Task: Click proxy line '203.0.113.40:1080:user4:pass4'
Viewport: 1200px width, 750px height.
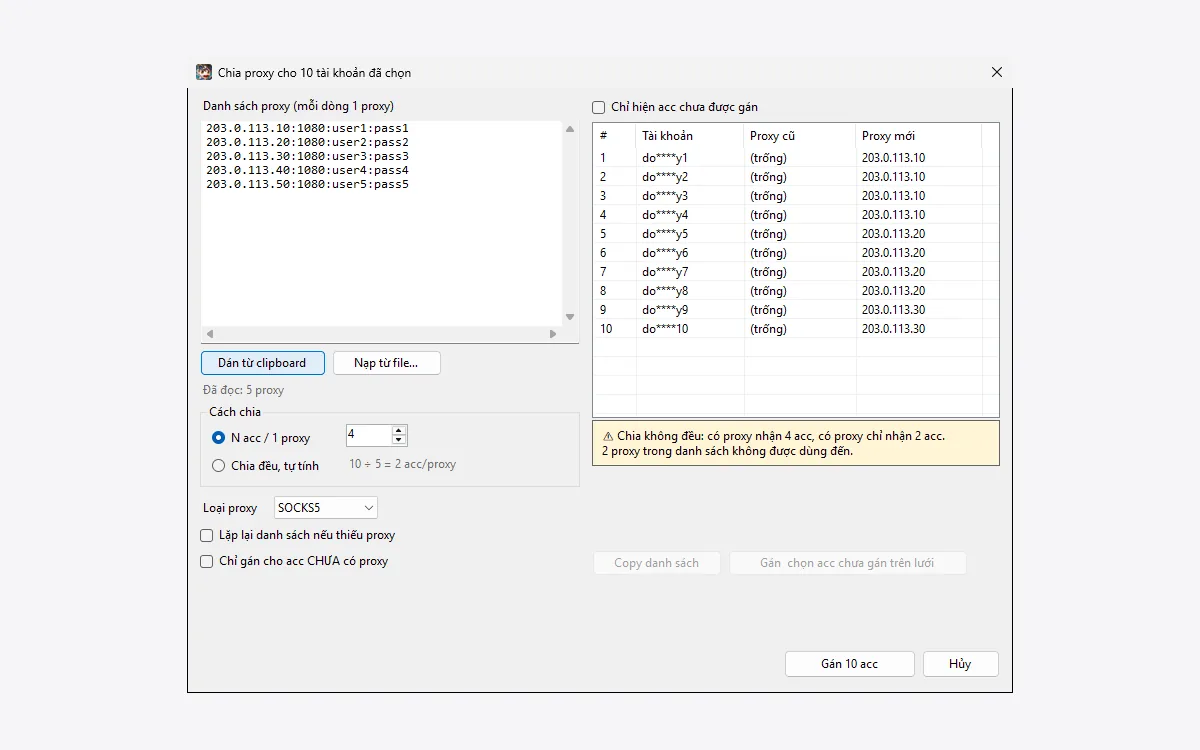Action: [307, 171]
